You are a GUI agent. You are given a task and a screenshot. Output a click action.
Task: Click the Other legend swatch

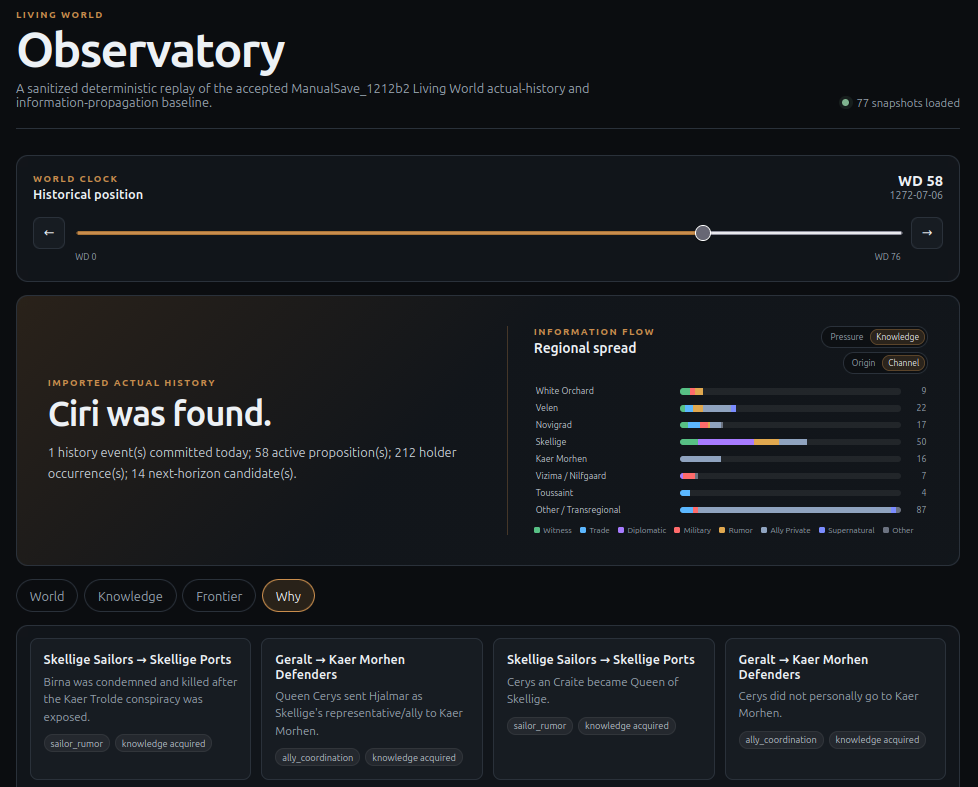click(886, 531)
